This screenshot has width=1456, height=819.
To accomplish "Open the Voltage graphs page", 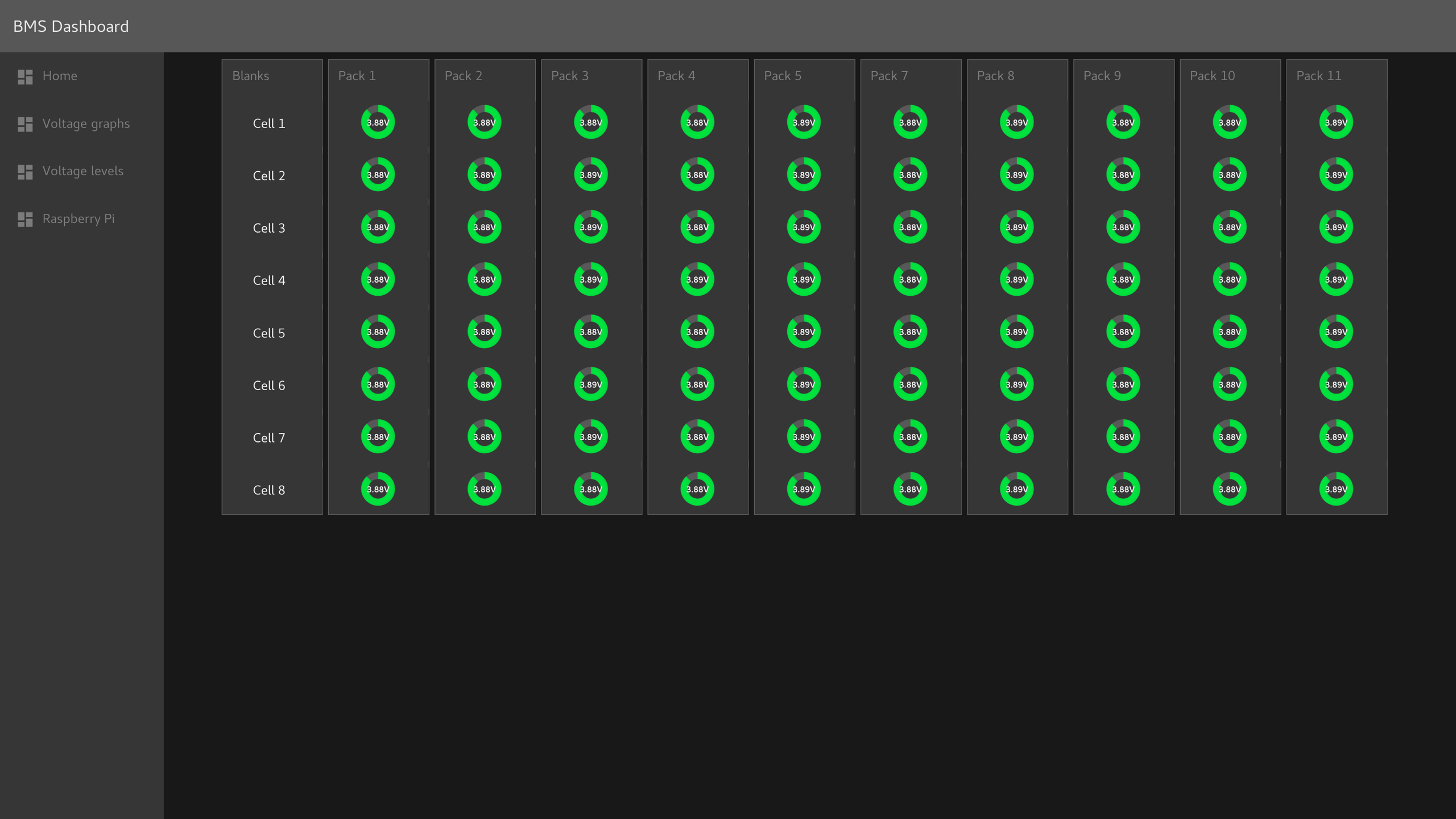I will [86, 124].
